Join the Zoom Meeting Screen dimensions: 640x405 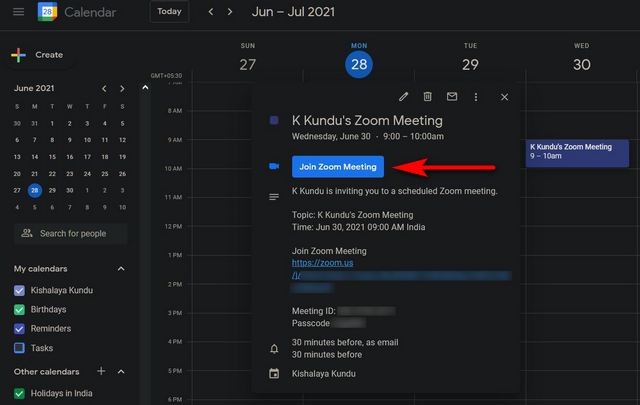pyautogui.click(x=338, y=167)
